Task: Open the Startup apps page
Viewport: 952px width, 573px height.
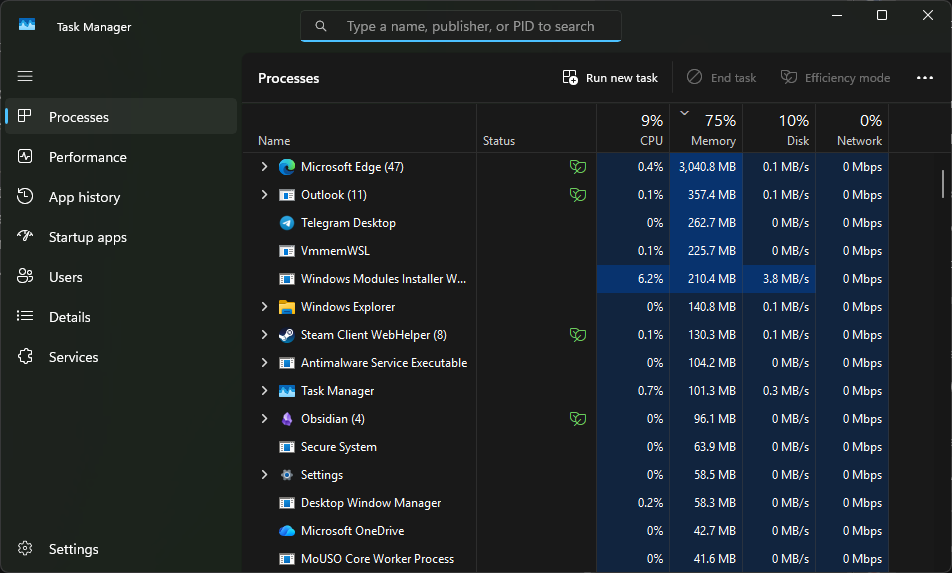Action: pyautogui.click(x=87, y=237)
